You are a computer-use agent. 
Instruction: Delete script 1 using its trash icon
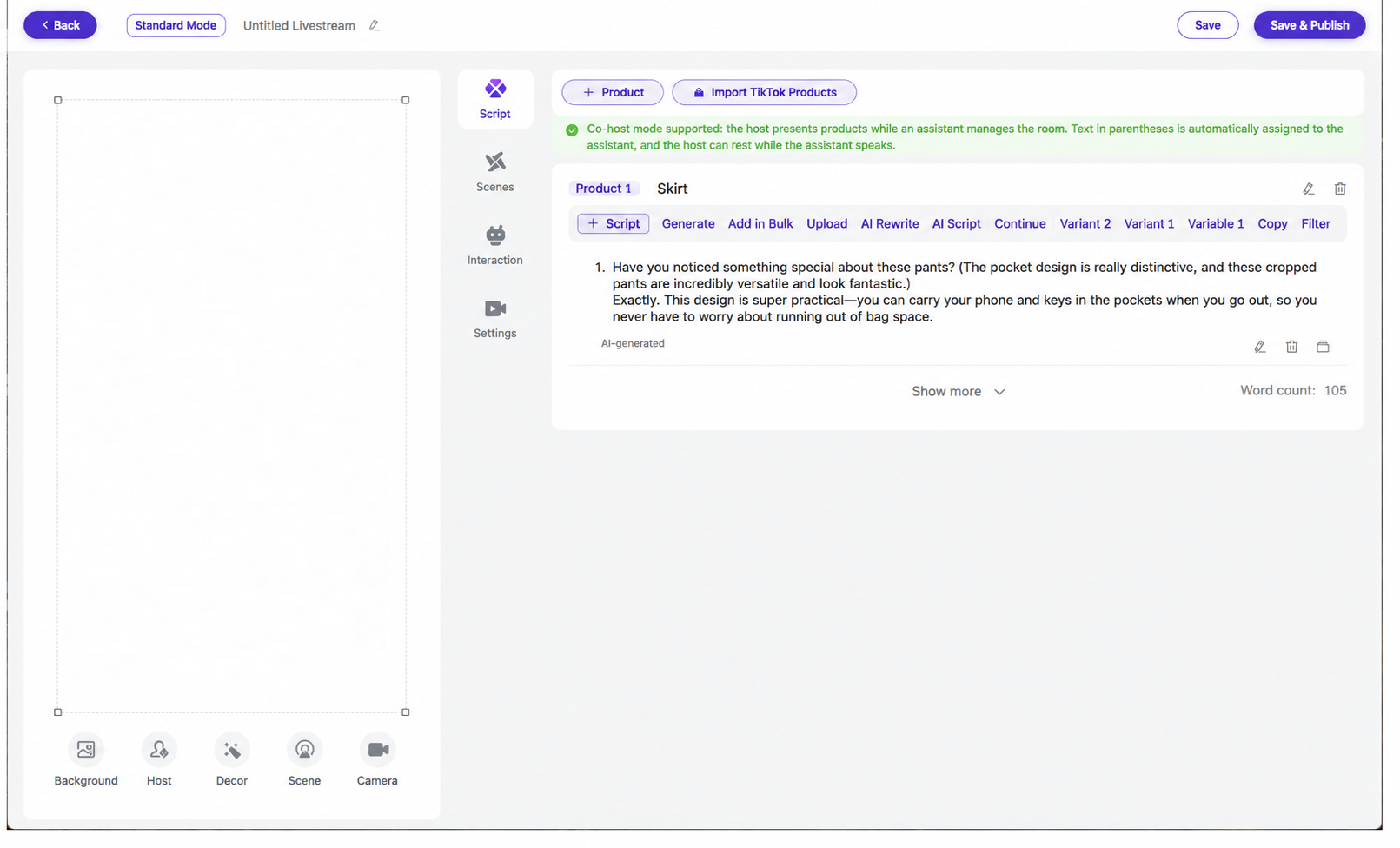1291,347
